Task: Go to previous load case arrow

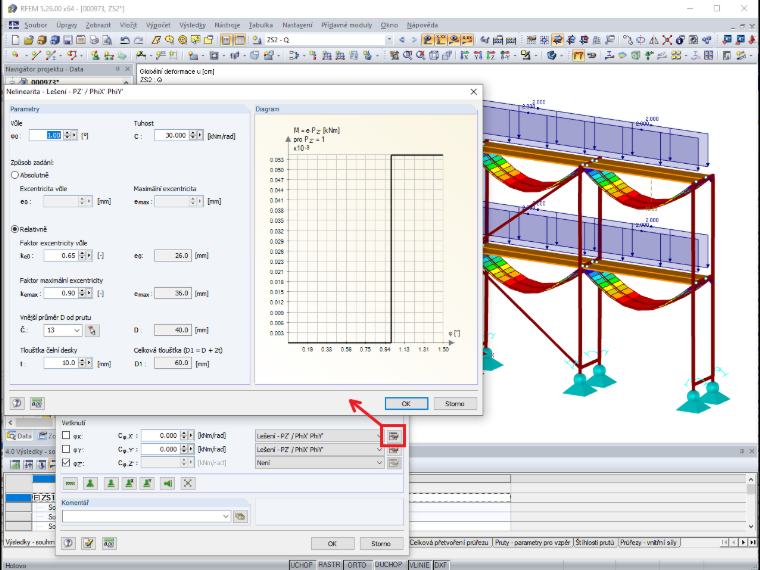Action: [402, 40]
